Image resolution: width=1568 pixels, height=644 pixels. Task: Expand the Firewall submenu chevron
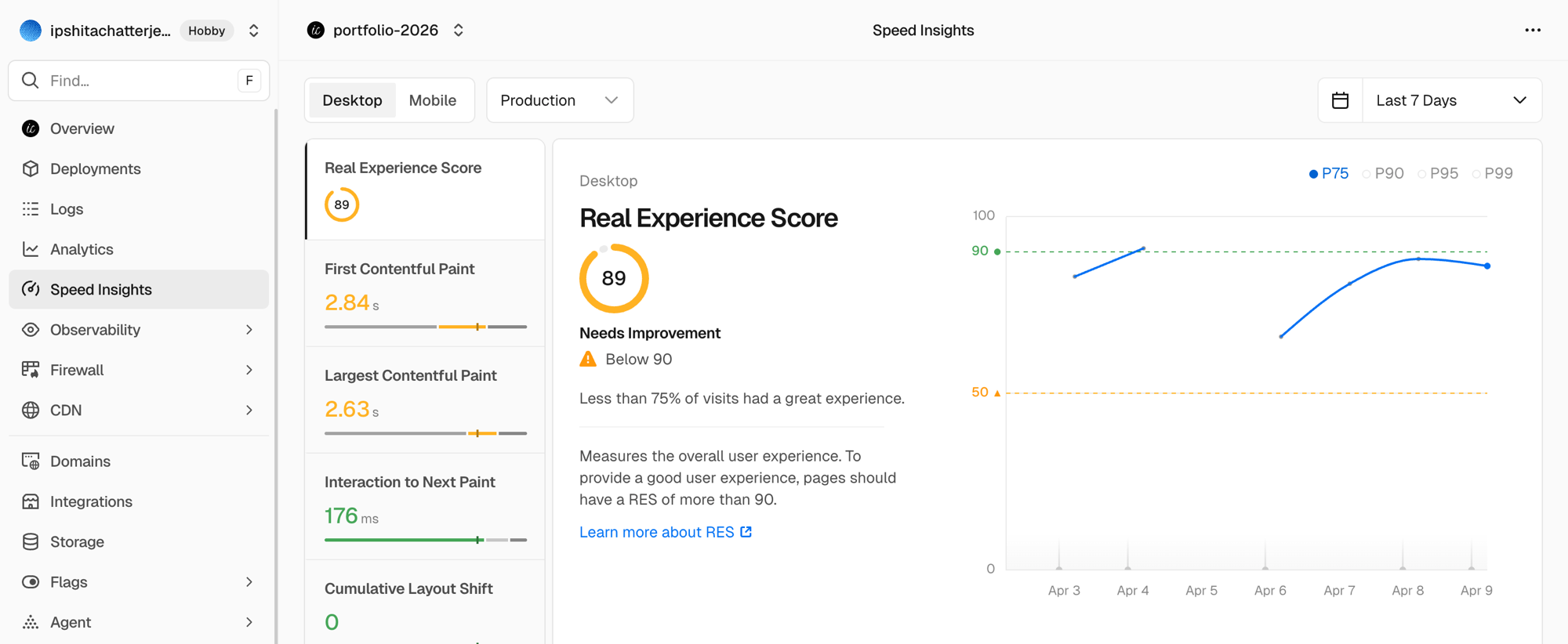coord(249,370)
